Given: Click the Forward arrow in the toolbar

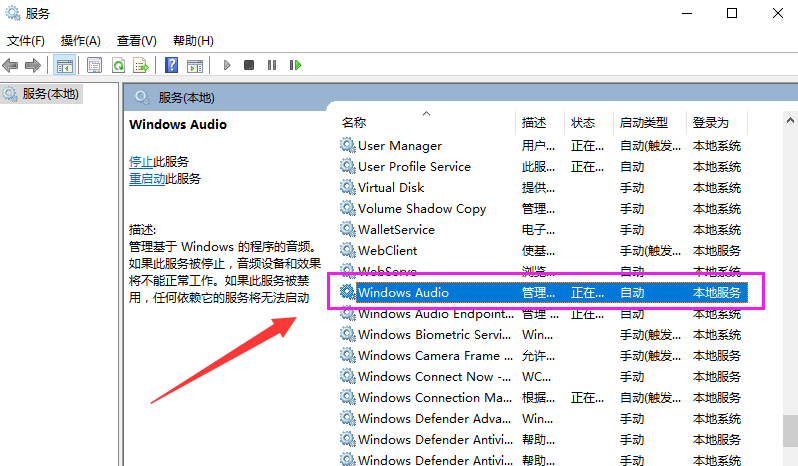Looking at the screenshot, I should click(x=32, y=65).
